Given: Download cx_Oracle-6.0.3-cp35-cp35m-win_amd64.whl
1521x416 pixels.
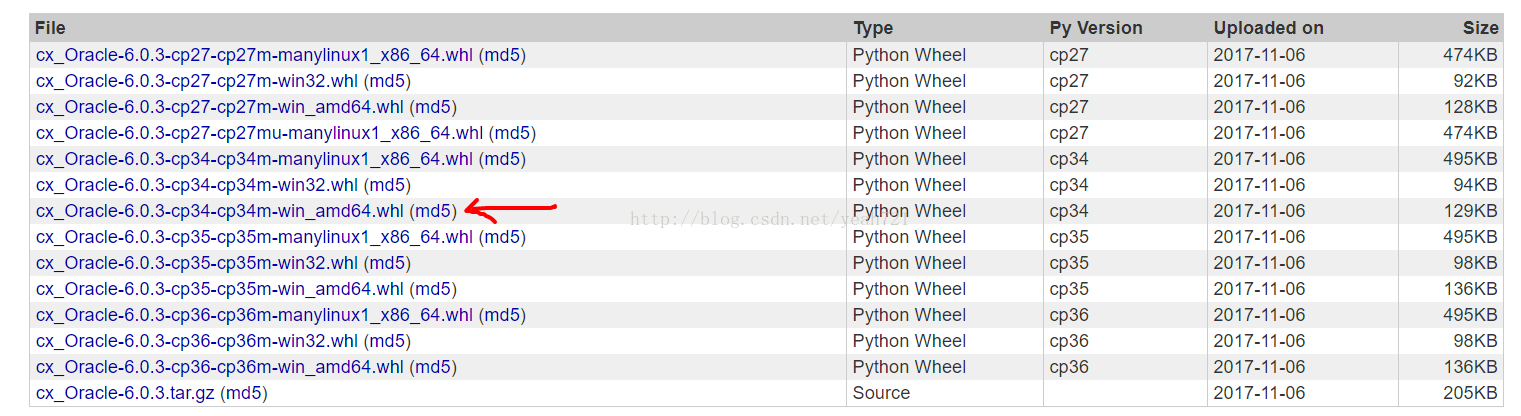Looking at the screenshot, I should coord(220,289).
